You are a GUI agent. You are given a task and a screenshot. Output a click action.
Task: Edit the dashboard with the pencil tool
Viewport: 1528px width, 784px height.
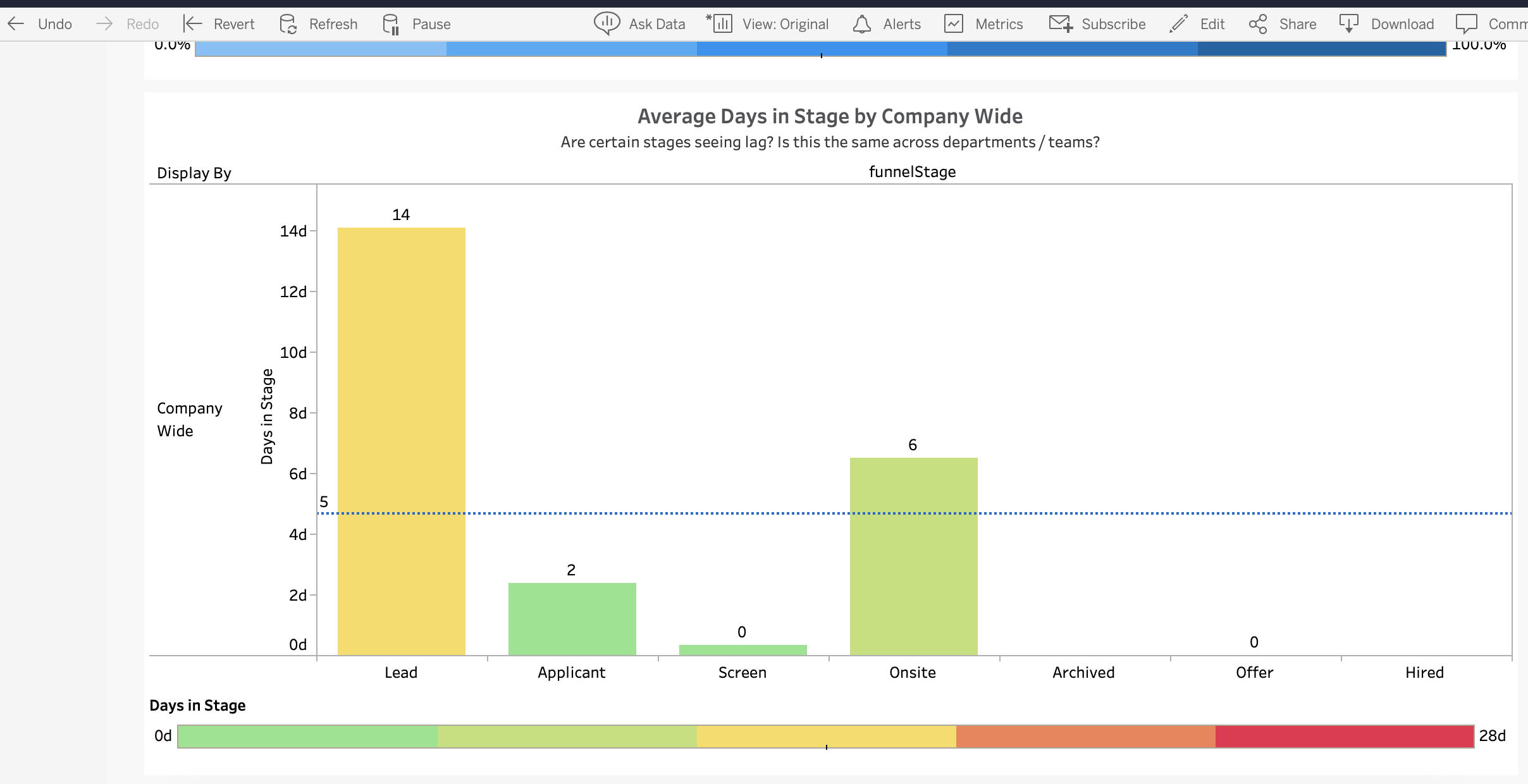point(1197,23)
